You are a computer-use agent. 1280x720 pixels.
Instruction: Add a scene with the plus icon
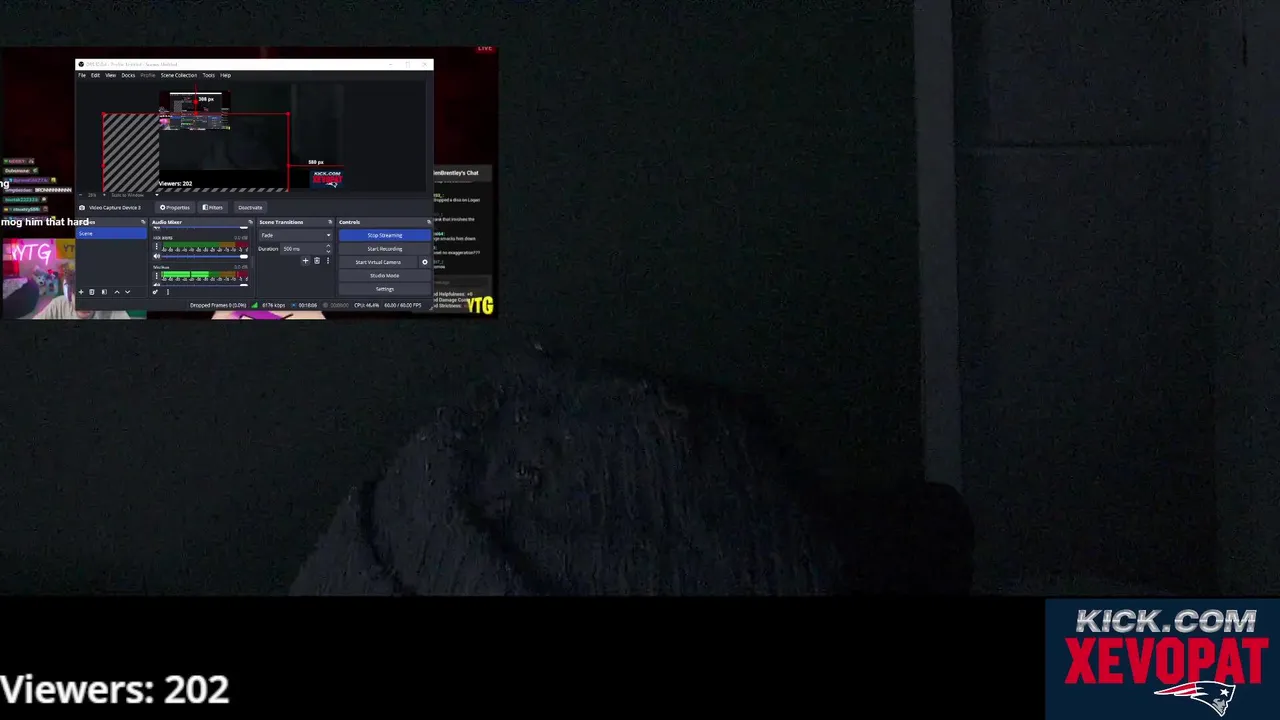tap(81, 292)
